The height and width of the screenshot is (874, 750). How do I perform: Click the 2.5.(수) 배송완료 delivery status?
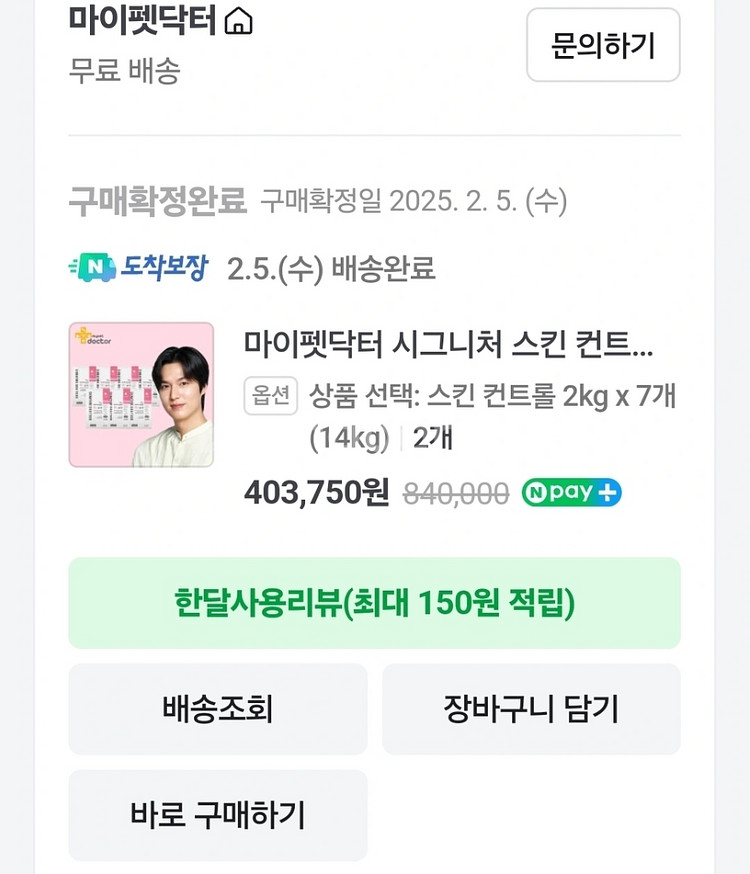click(x=331, y=269)
